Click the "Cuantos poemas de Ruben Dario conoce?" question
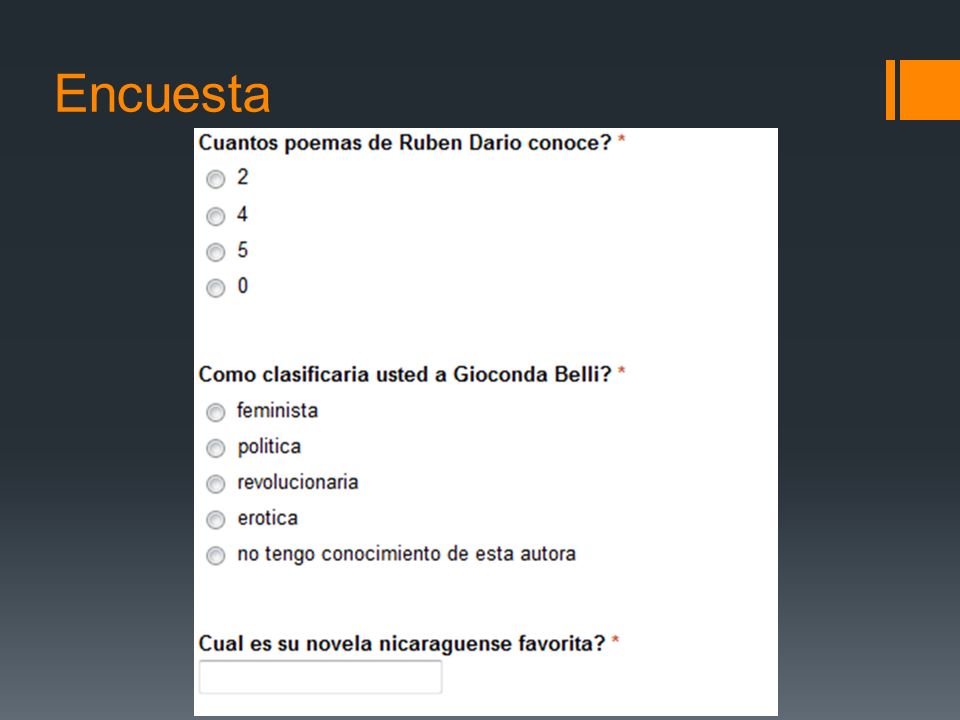This screenshot has width=960, height=720. (x=405, y=143)
